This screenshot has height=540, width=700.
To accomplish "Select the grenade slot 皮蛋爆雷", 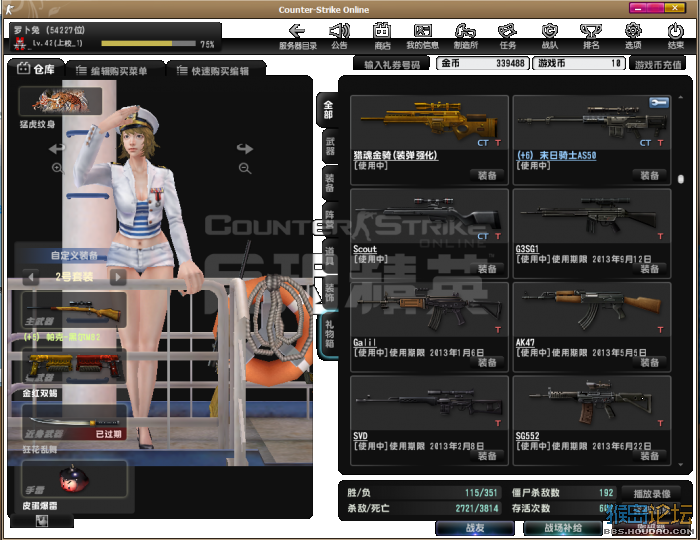I will 74,480.
